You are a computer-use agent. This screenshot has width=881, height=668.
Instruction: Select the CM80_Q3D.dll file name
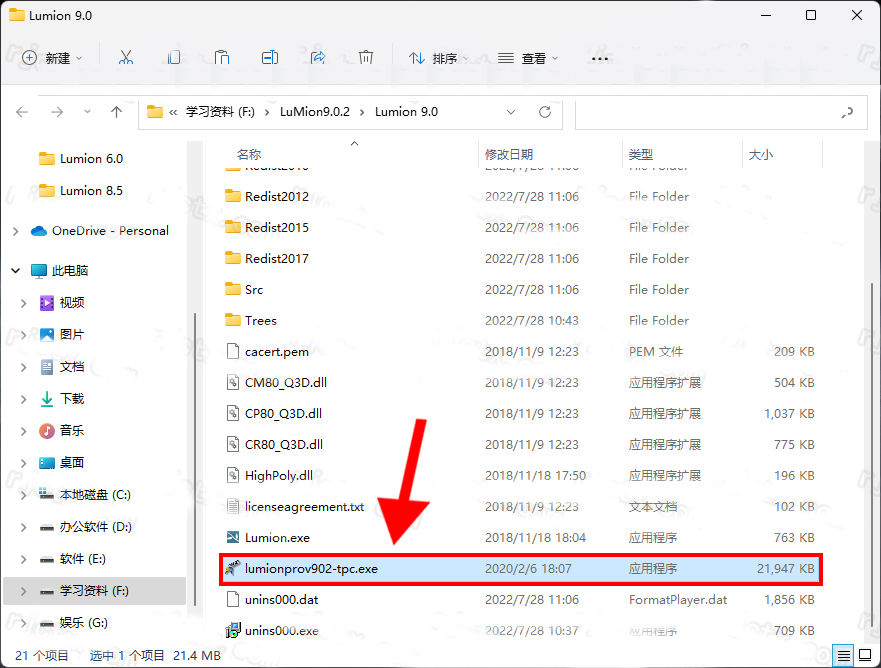point(285,383)
